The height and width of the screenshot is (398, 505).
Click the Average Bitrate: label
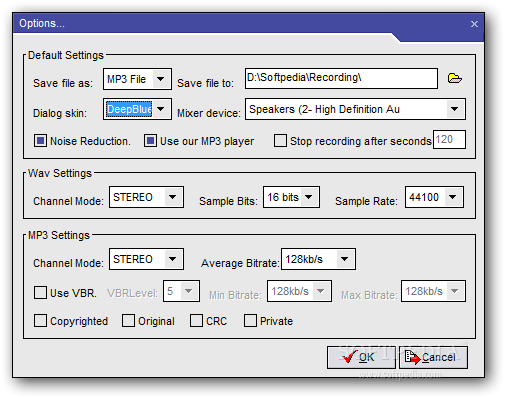pyautogui.click(x=240, y=263)
